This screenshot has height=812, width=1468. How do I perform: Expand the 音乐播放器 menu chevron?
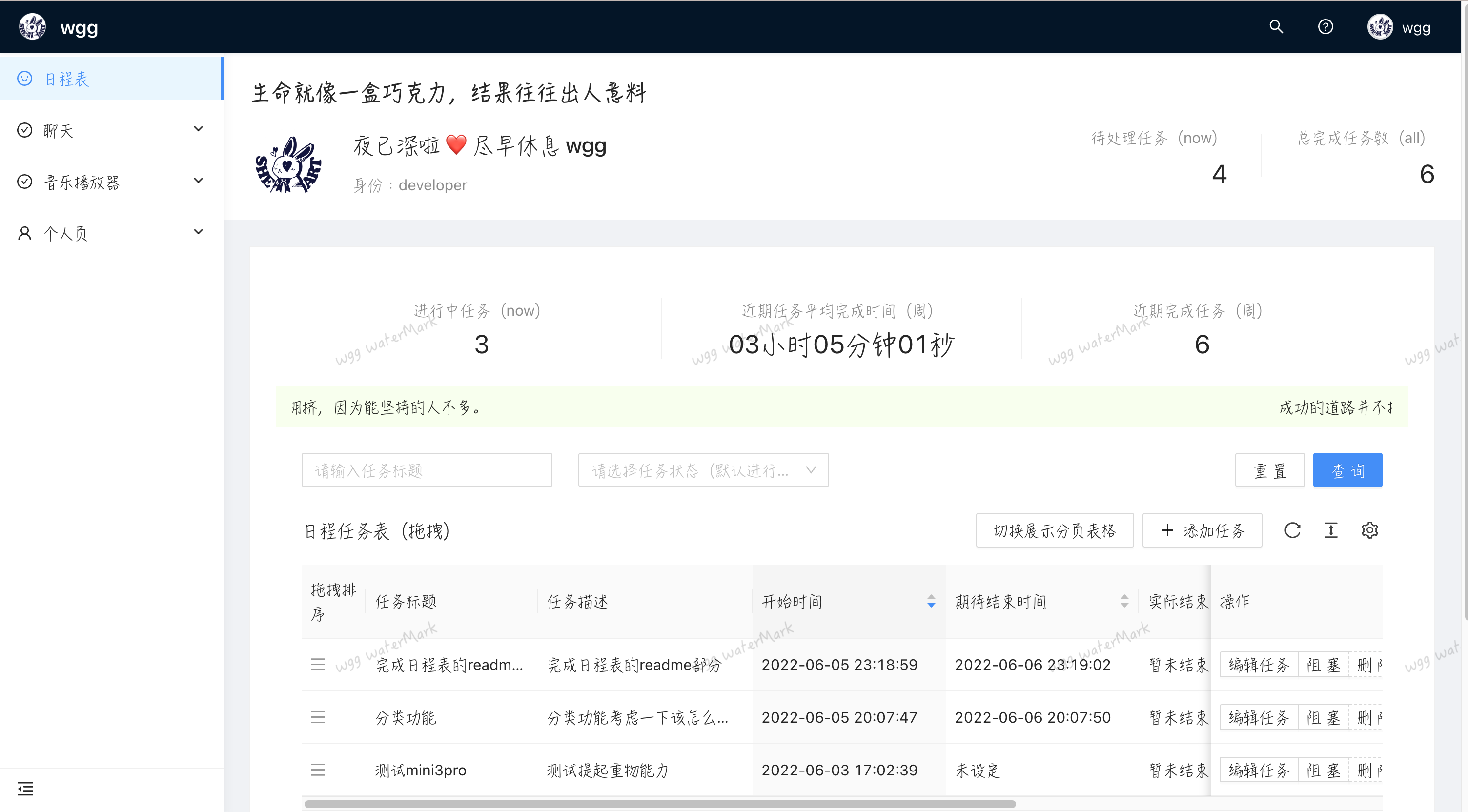198,181
